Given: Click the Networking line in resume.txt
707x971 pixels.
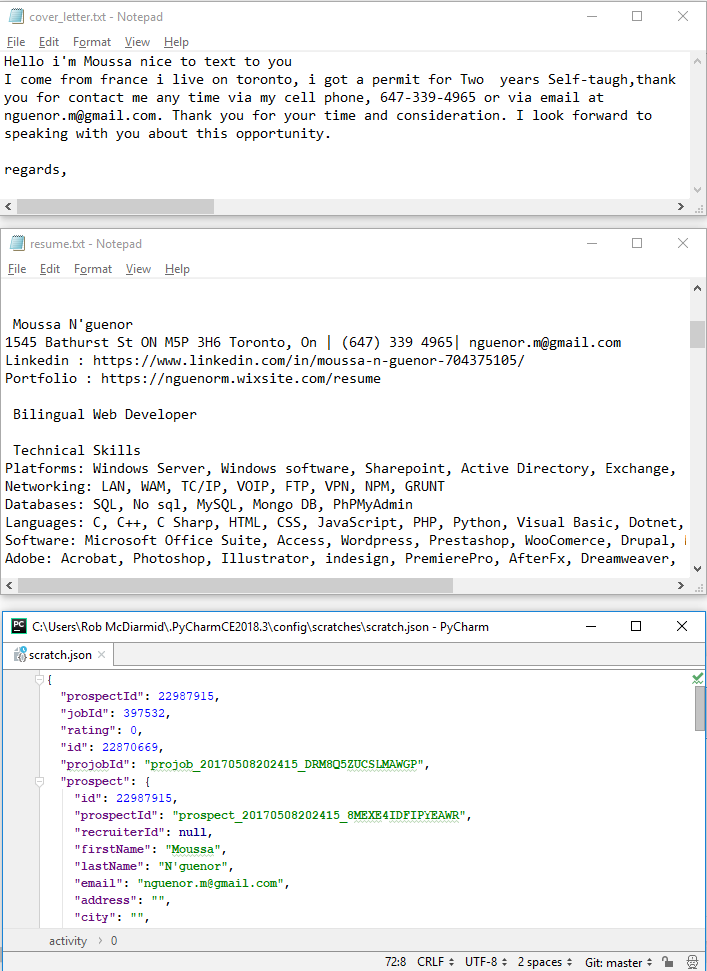Looking at the screenshot, I should [x=225, y=486].
